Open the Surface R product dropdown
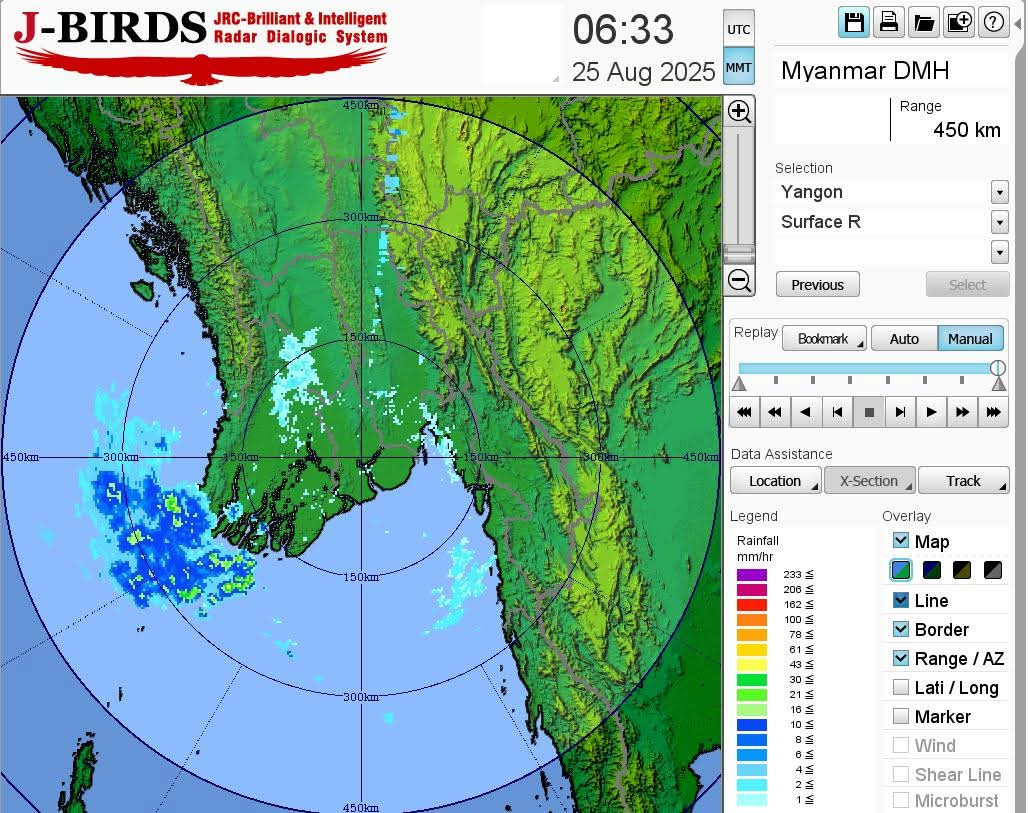1030x813 pixels. click(x=999, y=222)
